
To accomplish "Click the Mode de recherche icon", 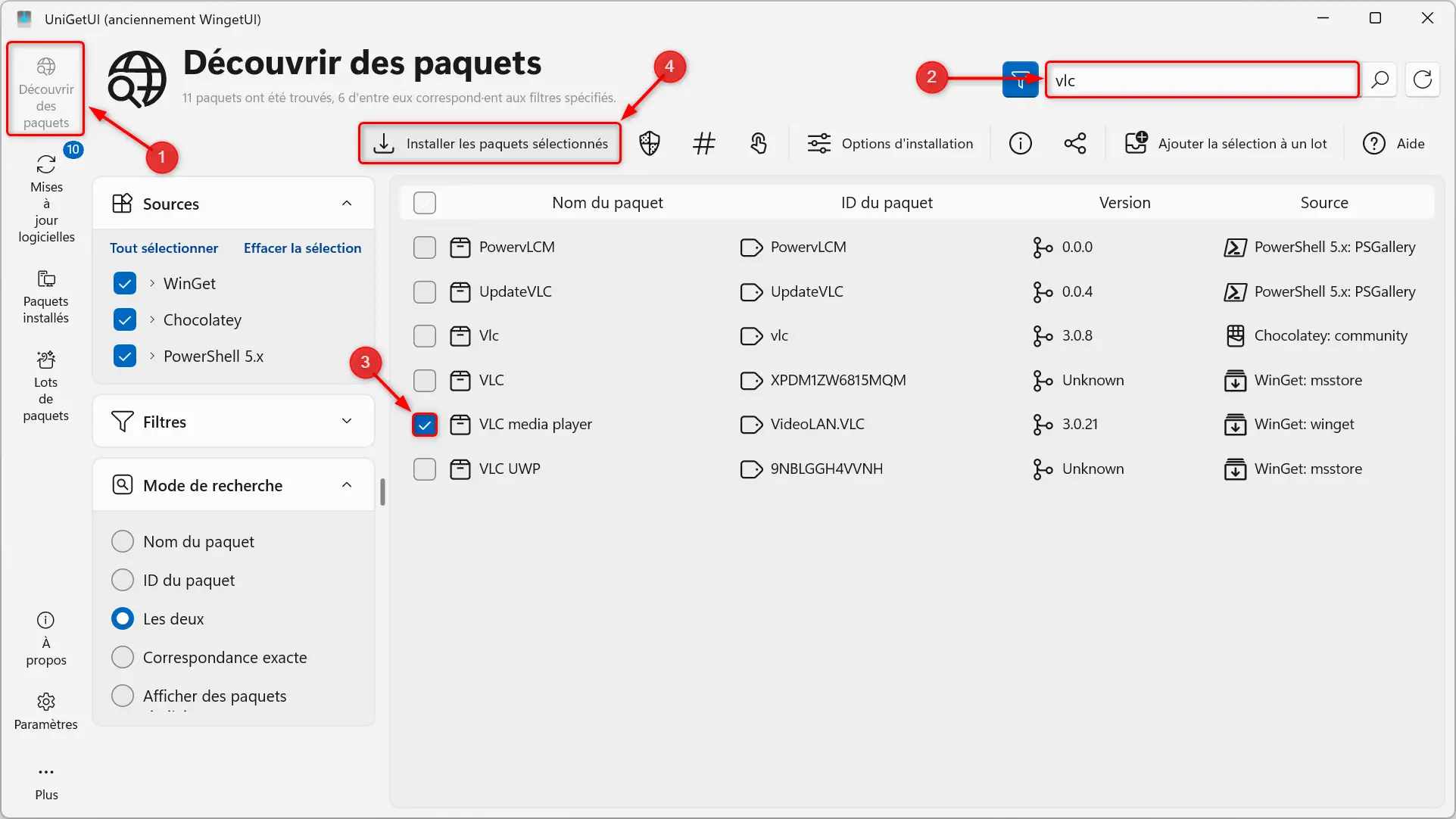I will (x=122, y=484).
